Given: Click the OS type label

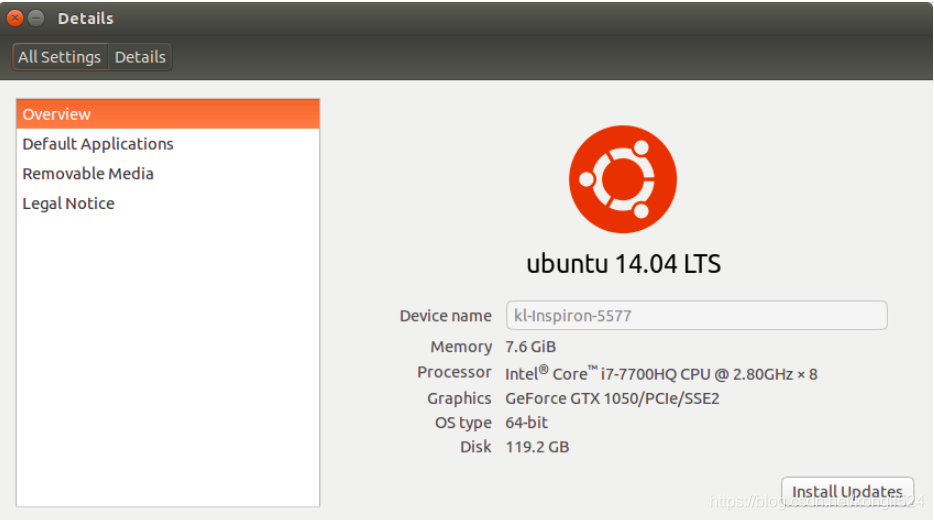Looking at the screenshot, I should [x=463, y=423].
